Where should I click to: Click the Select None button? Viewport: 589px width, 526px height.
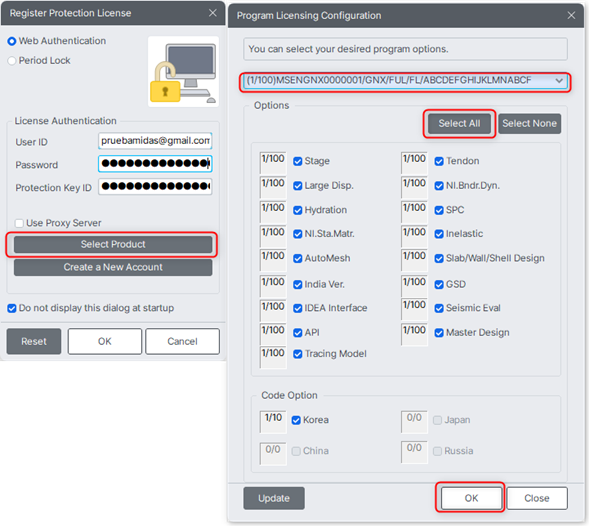(x=530, y=124)
